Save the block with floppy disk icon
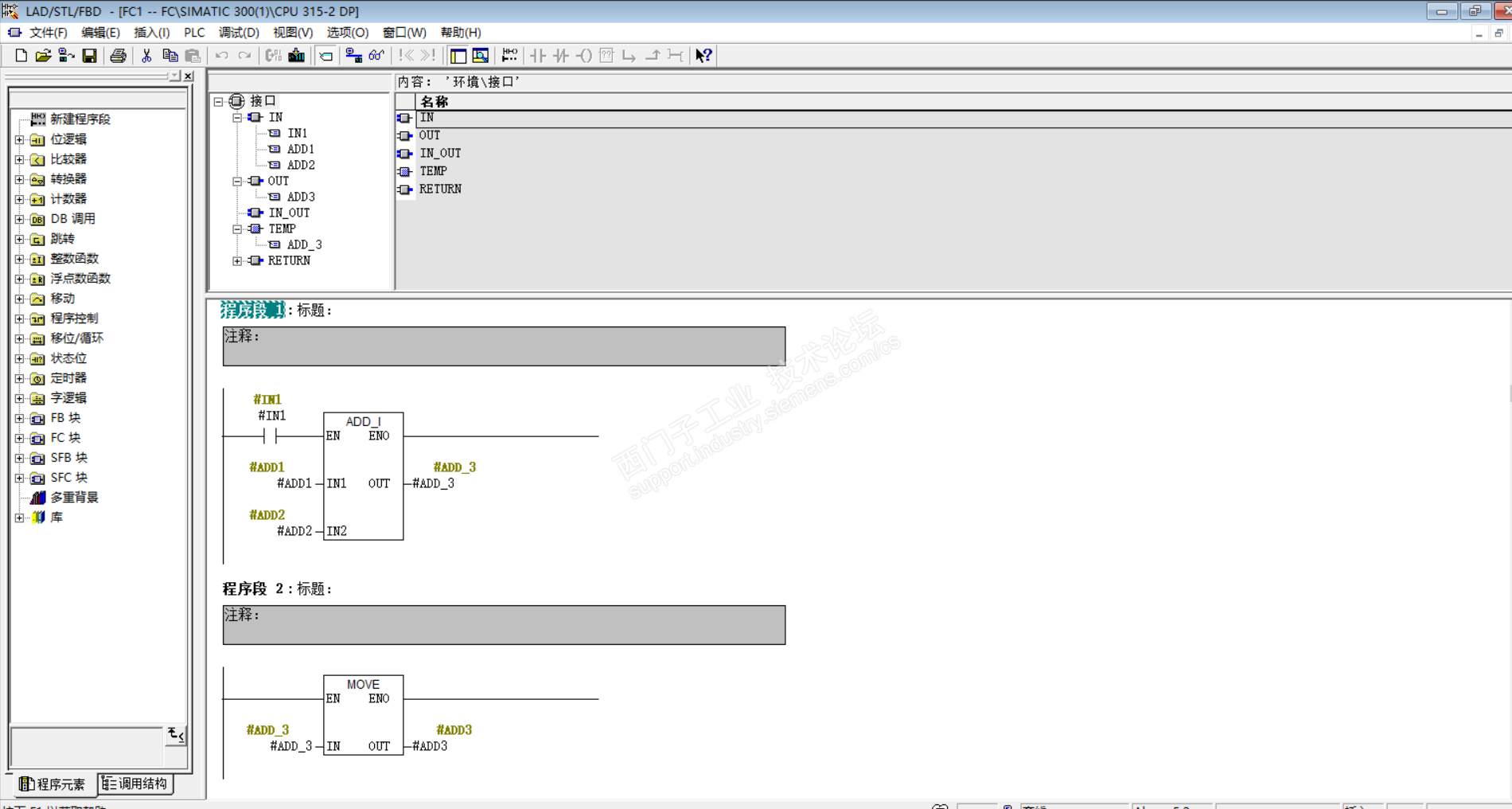 tap(89, 55)
